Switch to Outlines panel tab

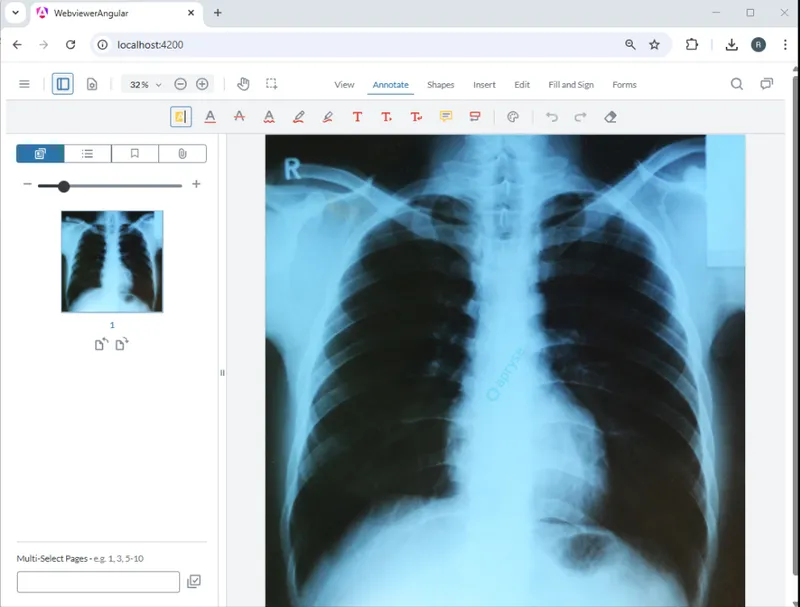[88, 154]
